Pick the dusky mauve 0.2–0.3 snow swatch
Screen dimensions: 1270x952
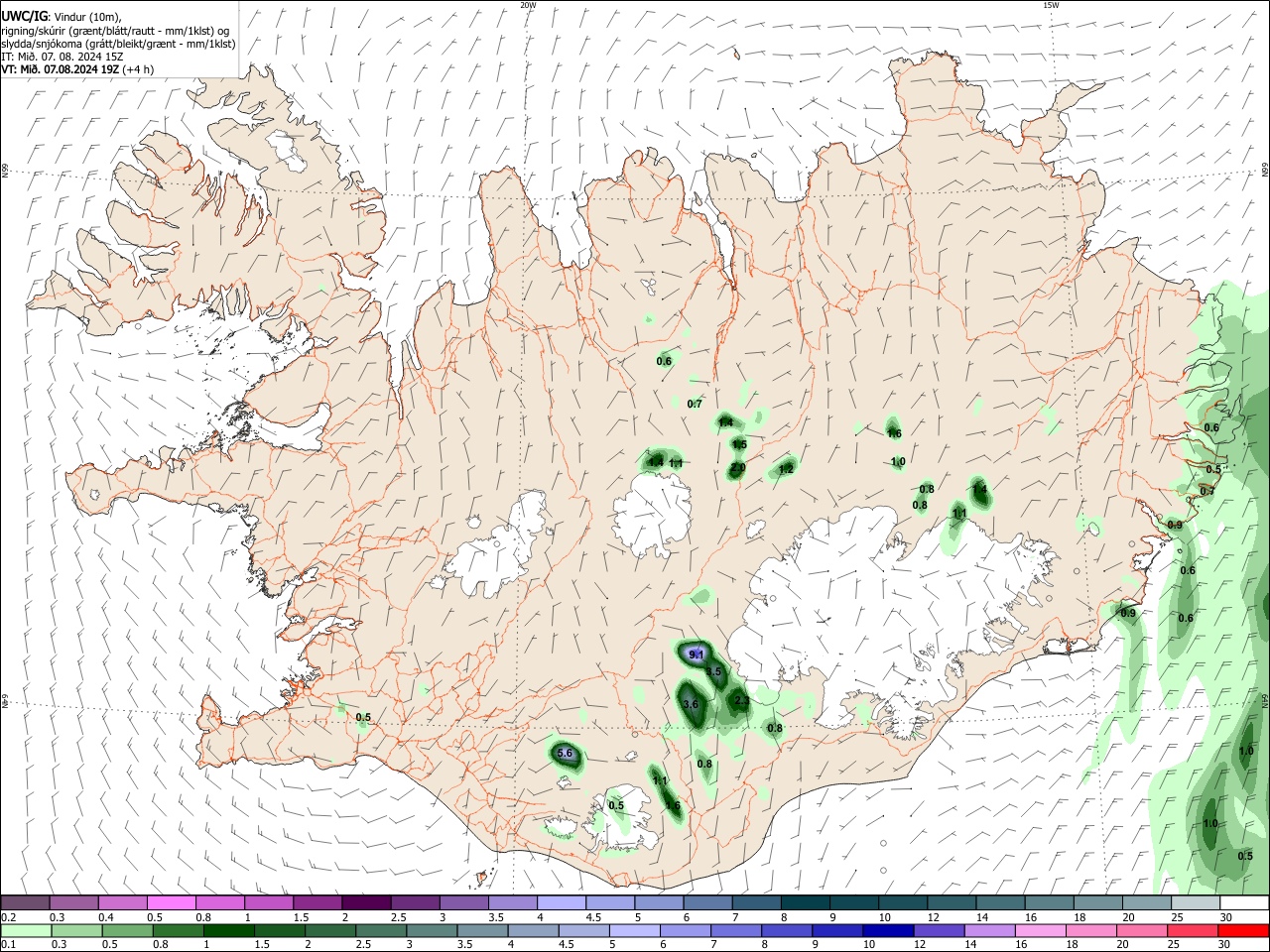point(26,902)
